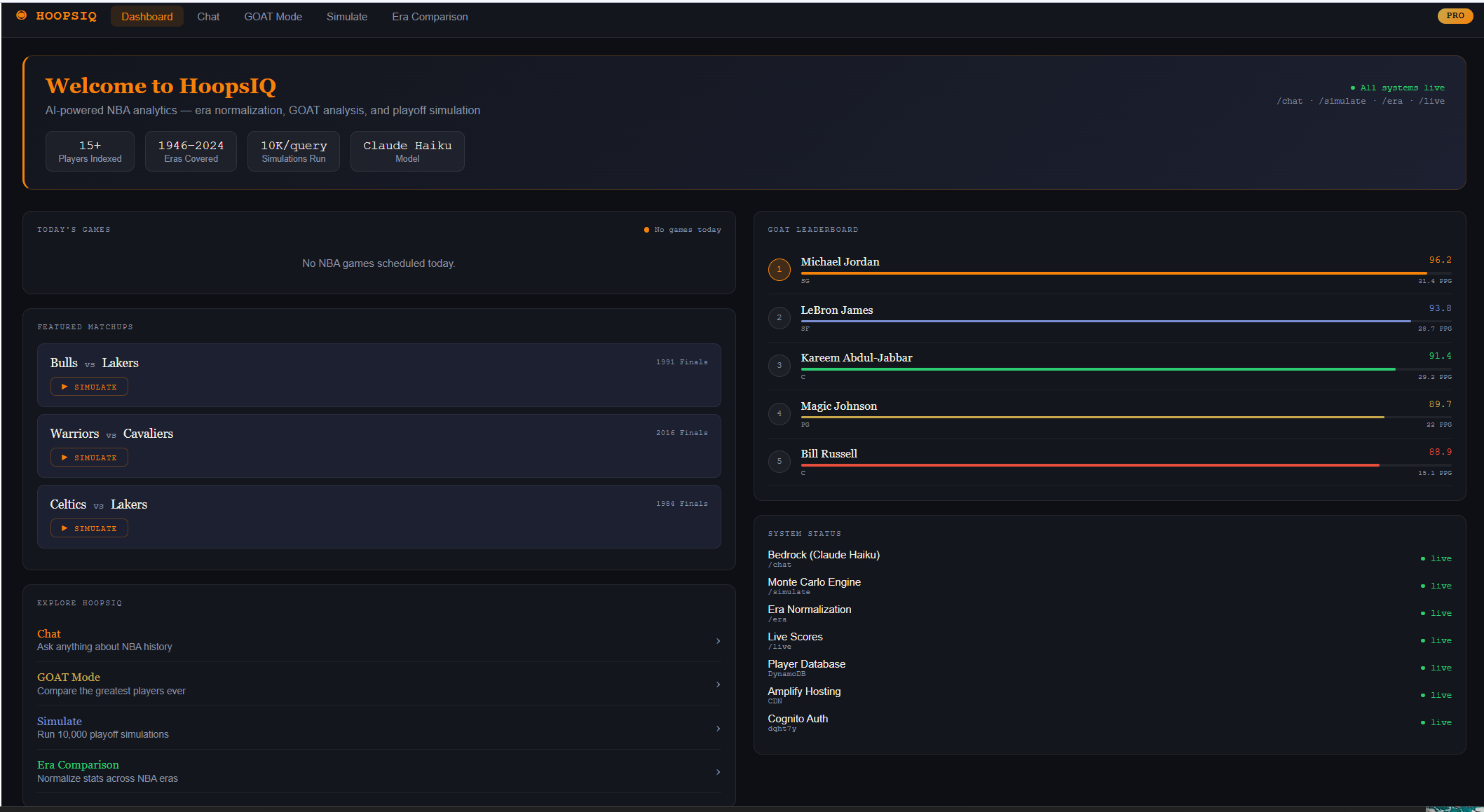Click the PRO badge
The image size is (1484, 812).
(1455, 15)
